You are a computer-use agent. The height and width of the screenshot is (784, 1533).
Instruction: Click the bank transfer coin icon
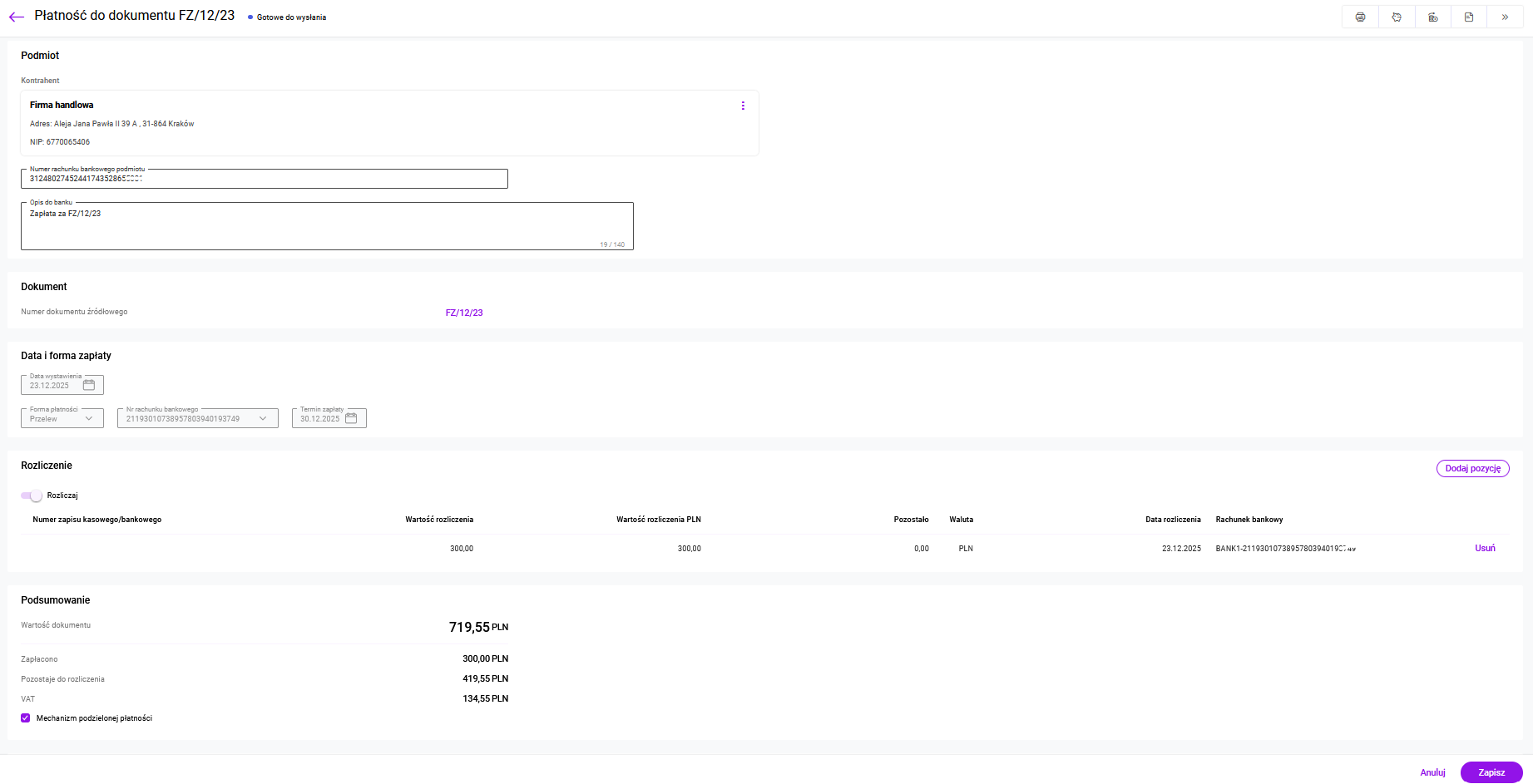pos(1432,17)
